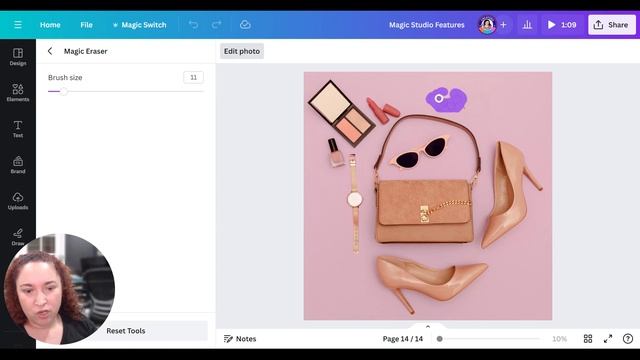Click the Page 14 / 14 indicator
Screen dimensions: 640x360
[402, 339]
